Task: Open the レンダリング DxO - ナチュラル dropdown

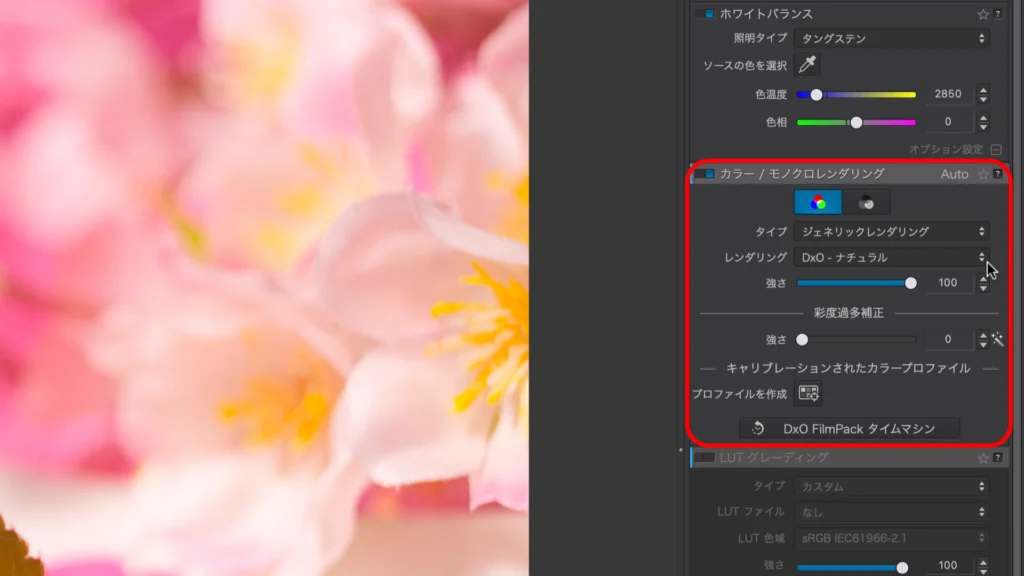Action: click(892, 257)
